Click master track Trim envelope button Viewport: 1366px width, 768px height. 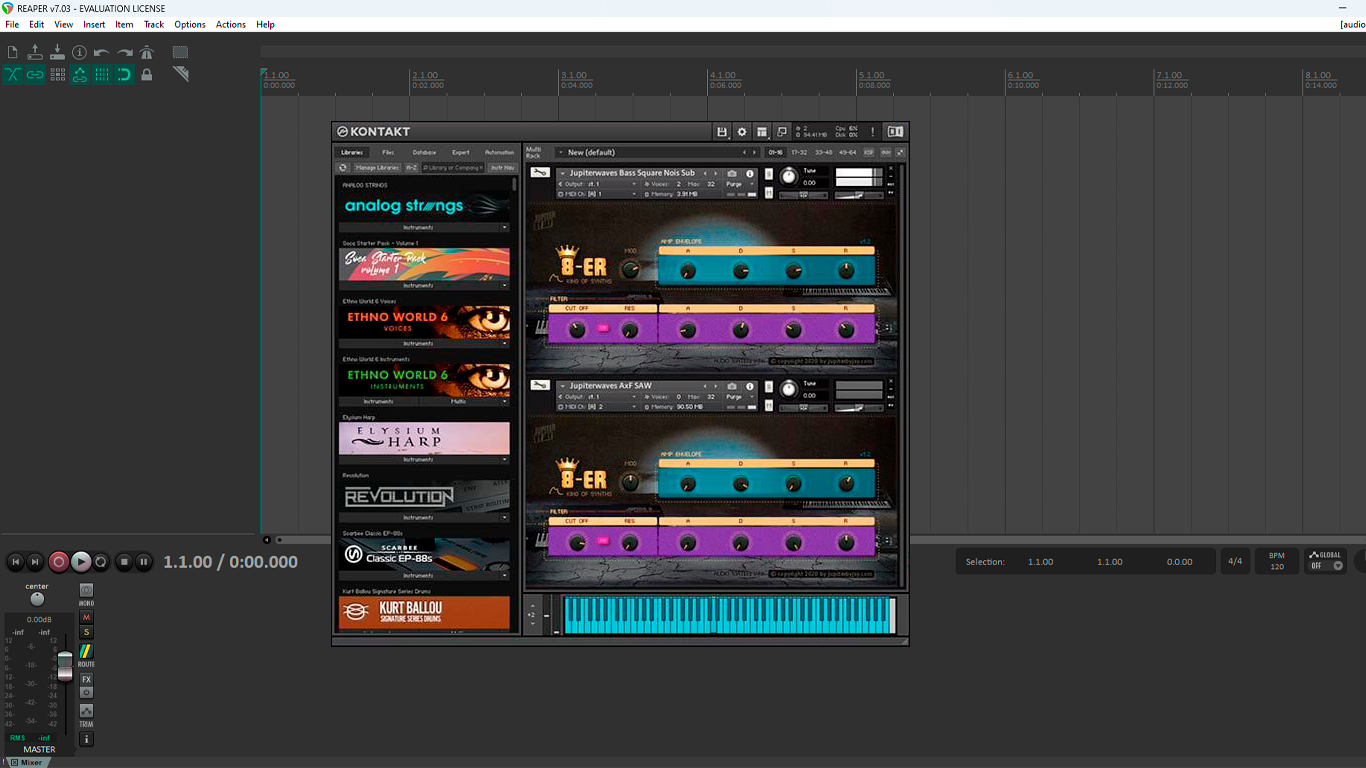click(x=86, y=710)
